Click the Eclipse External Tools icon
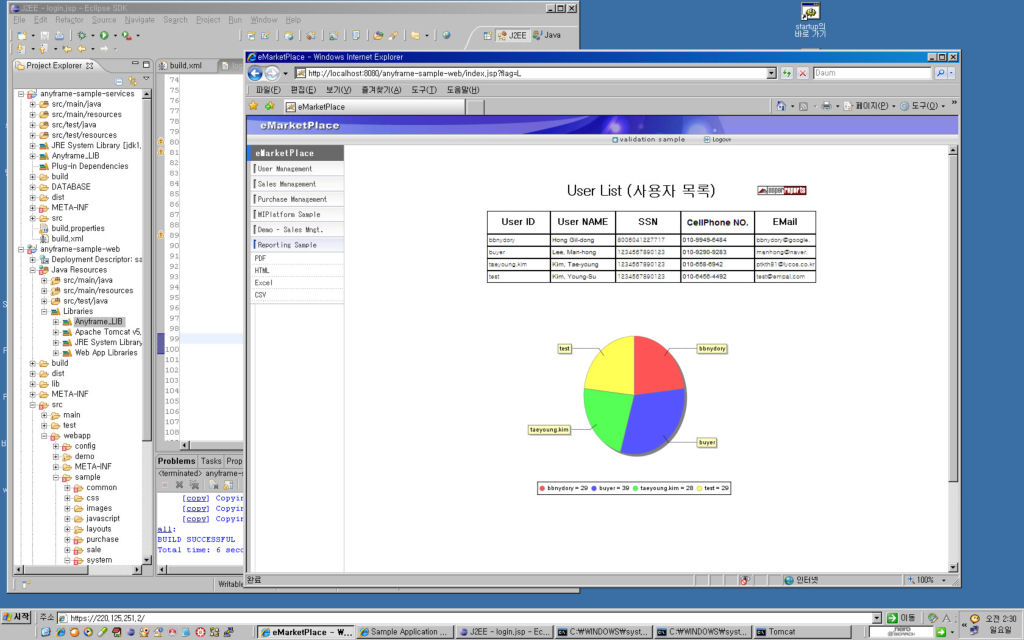1024x640 pixels. point(127,35)
